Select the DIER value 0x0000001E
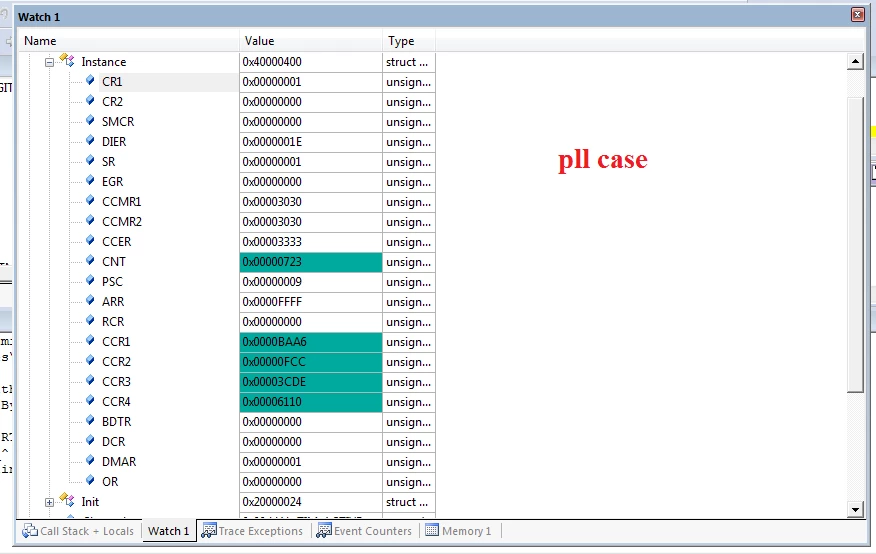876x554 pixels. pyautogui.click(x=311, y=142)
